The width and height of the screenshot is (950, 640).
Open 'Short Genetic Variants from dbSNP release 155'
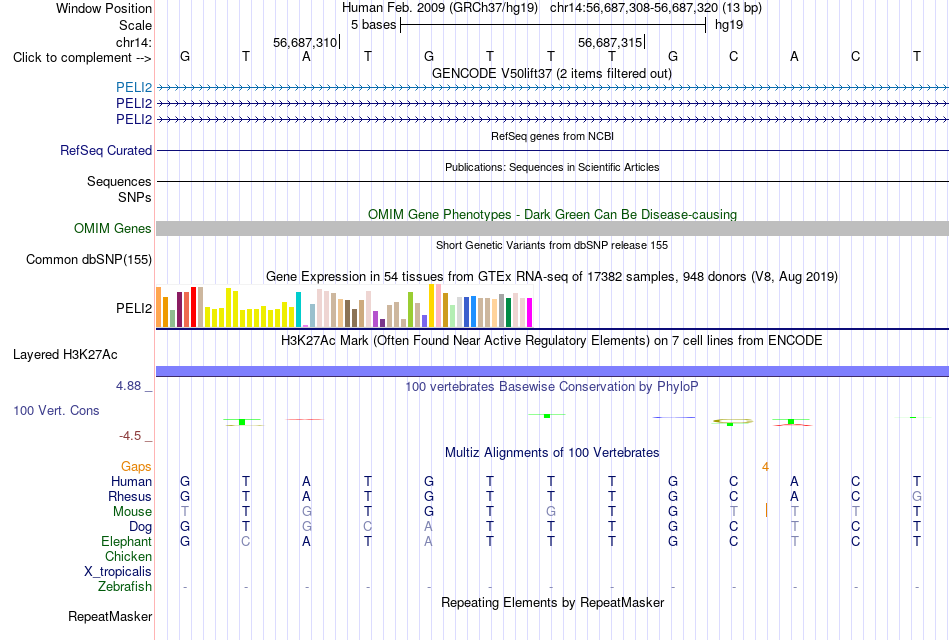point(552,245)
